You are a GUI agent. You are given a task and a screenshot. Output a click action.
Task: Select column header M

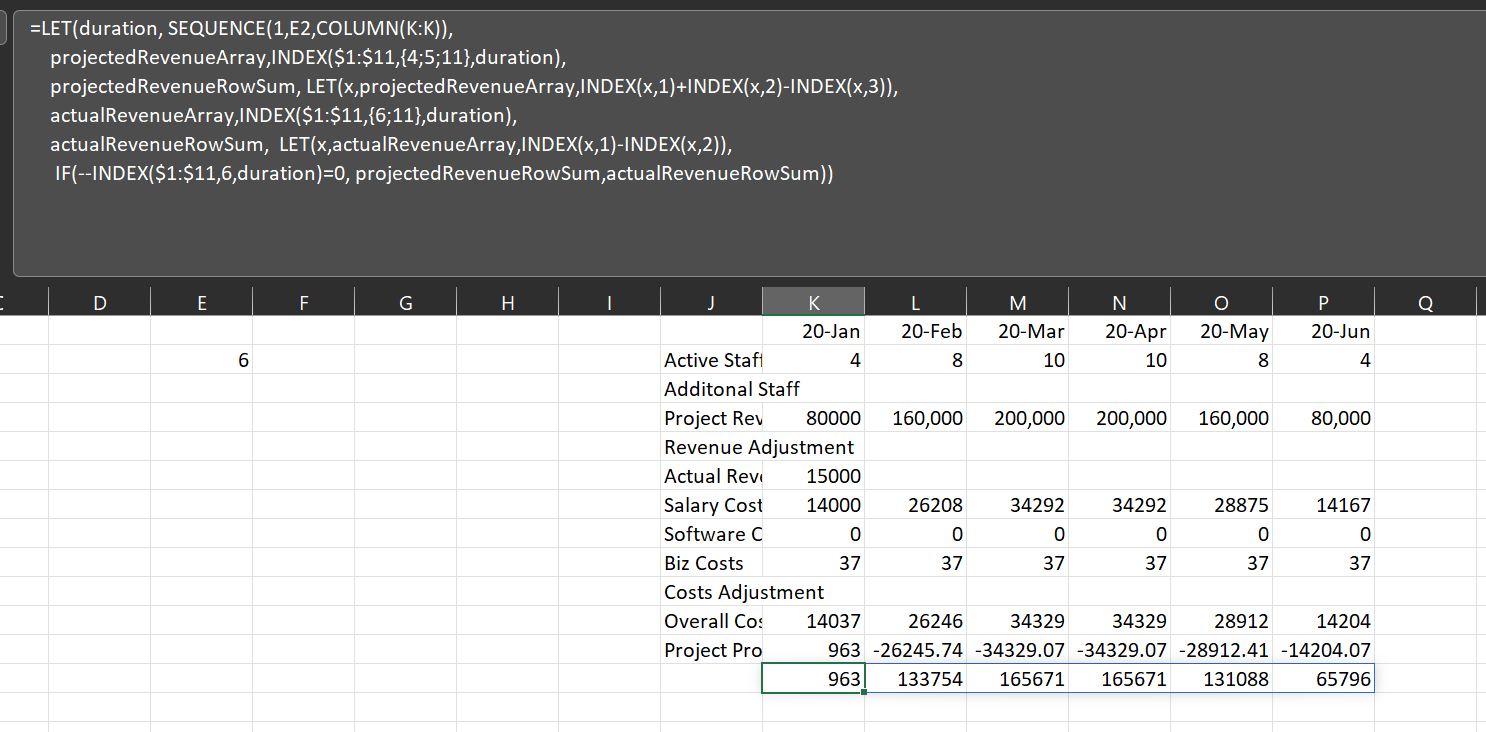[x=1017, y=303]
